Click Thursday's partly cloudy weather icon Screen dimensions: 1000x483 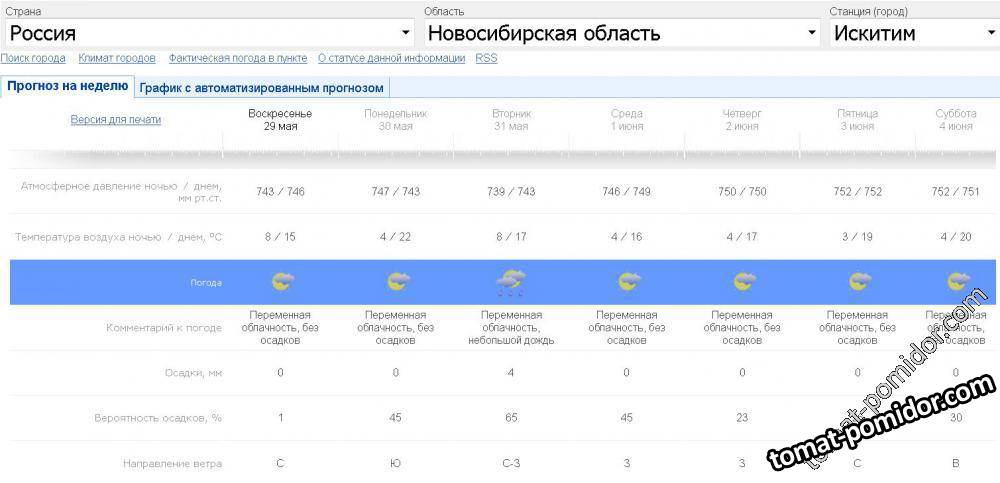click(743, 282)
